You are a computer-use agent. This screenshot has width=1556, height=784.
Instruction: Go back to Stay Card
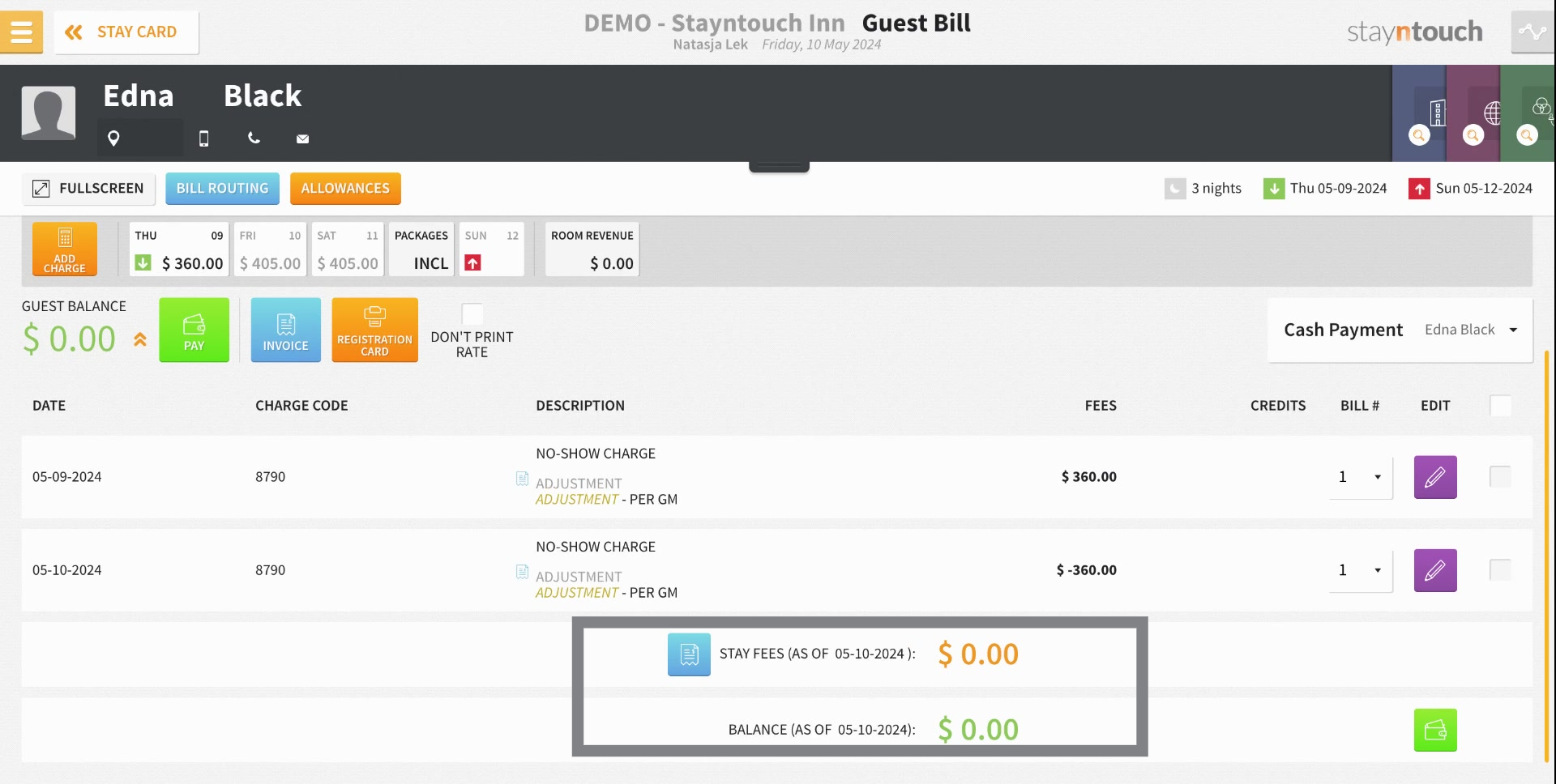pyautogui.click(x=126, y=32)
